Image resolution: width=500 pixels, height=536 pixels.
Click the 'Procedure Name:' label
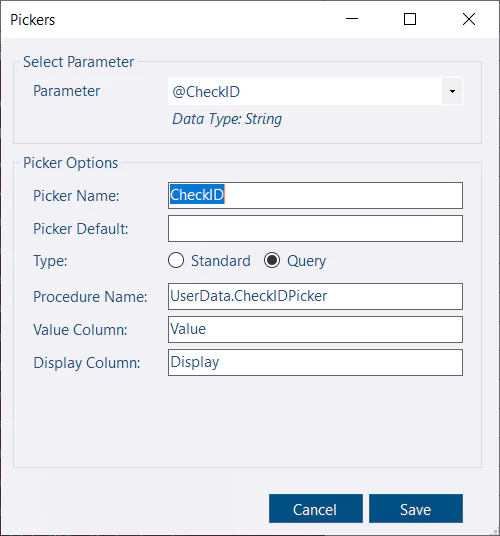pyautogui.click(x=90, y=297)
